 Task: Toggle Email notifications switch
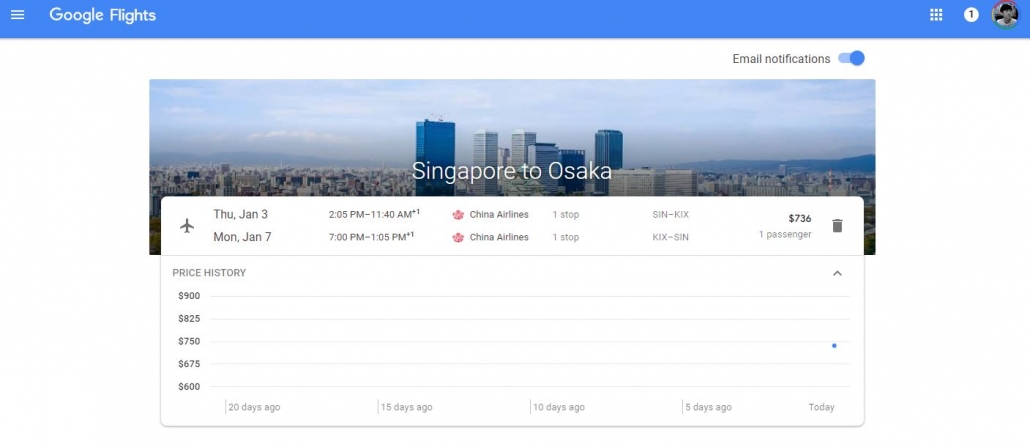[x=851, y=59]
